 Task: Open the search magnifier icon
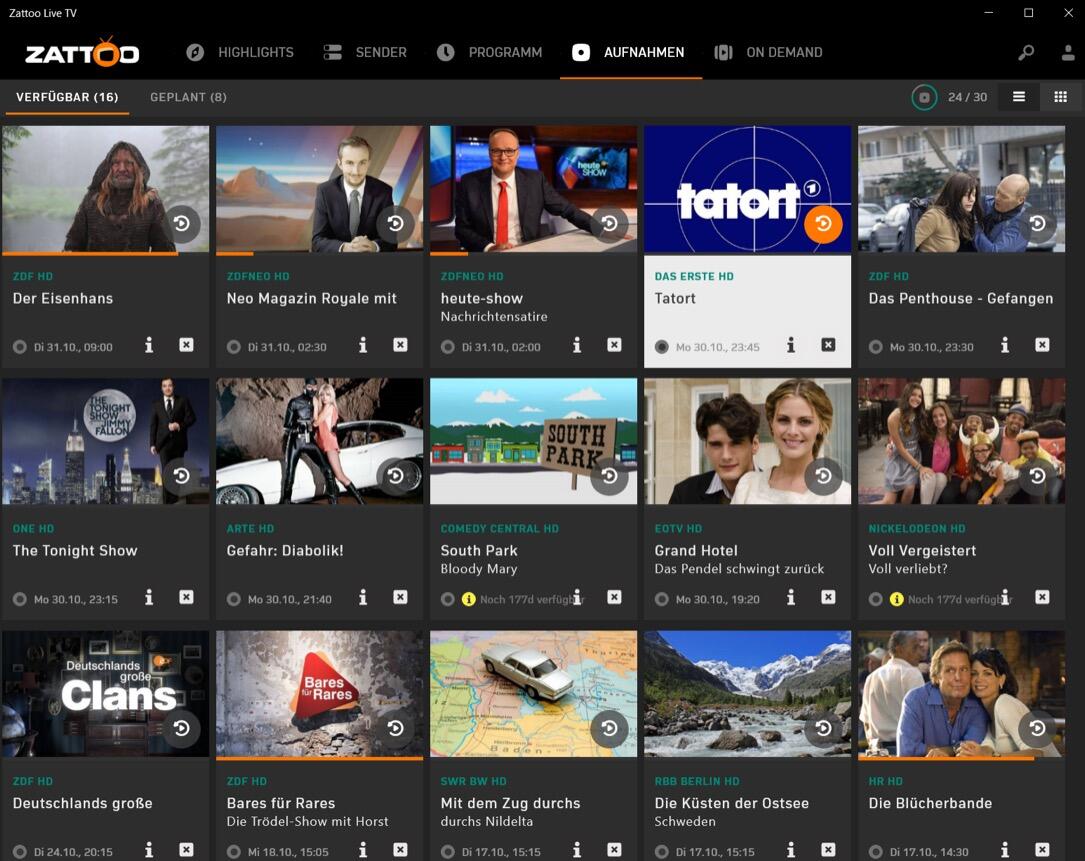click(x=1026, y=53)
